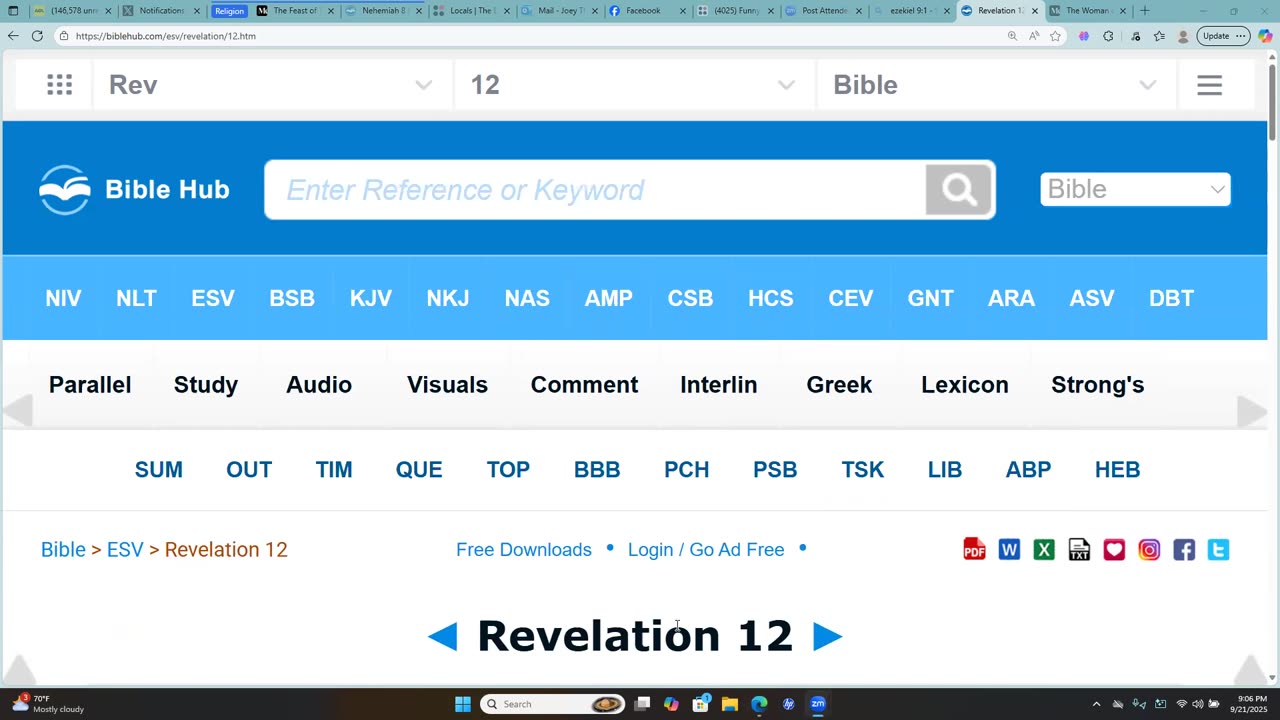This screenshot has width=1280, height=720.
Task: Open the Interlin view
Action: [718, 385]
